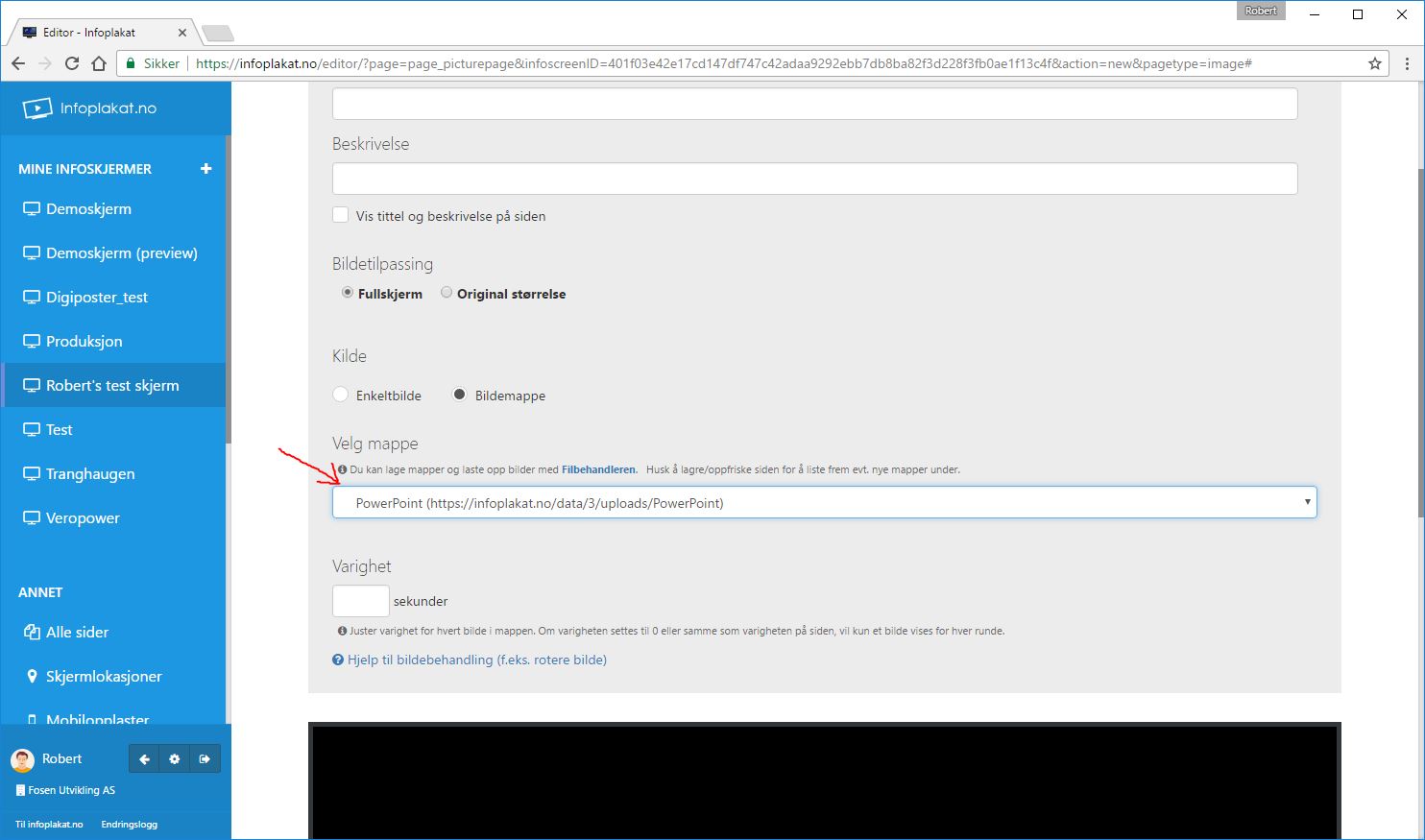
Task: Open Hjelp til bildebehandling link
Action: (476, 660)
